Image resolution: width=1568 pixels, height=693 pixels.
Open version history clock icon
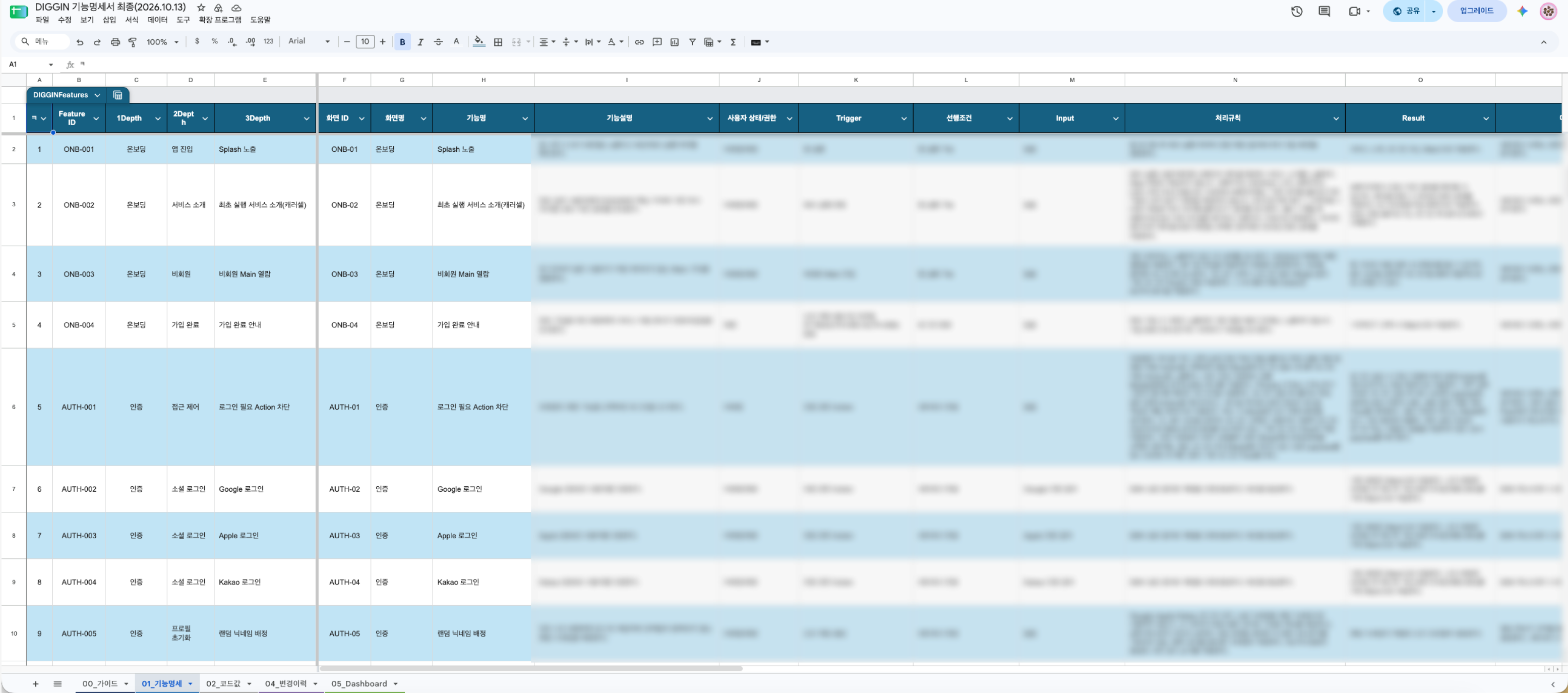click(1297, 11)
